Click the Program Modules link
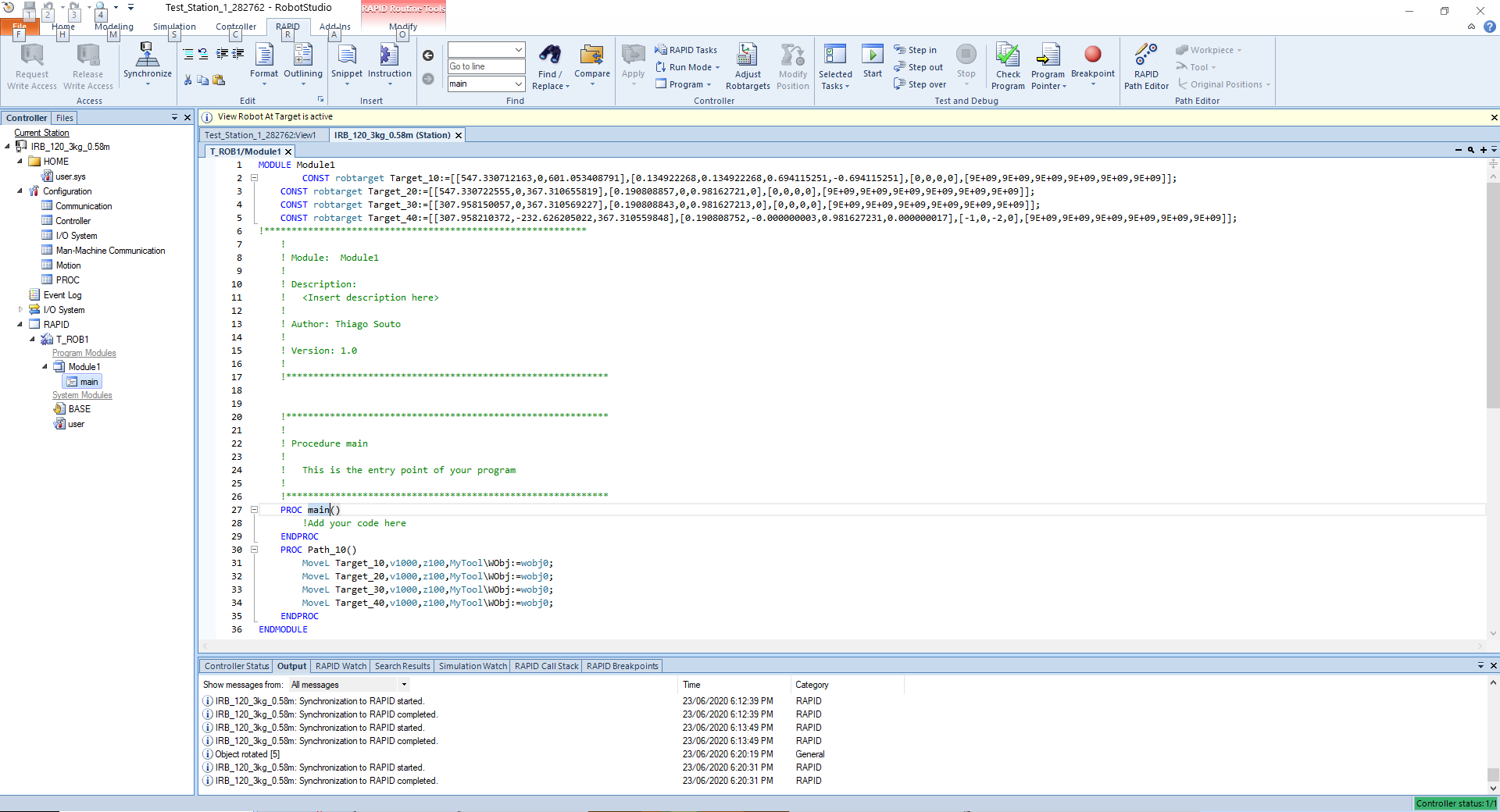Screen dimensions: 1500x812 coord(84,353)
